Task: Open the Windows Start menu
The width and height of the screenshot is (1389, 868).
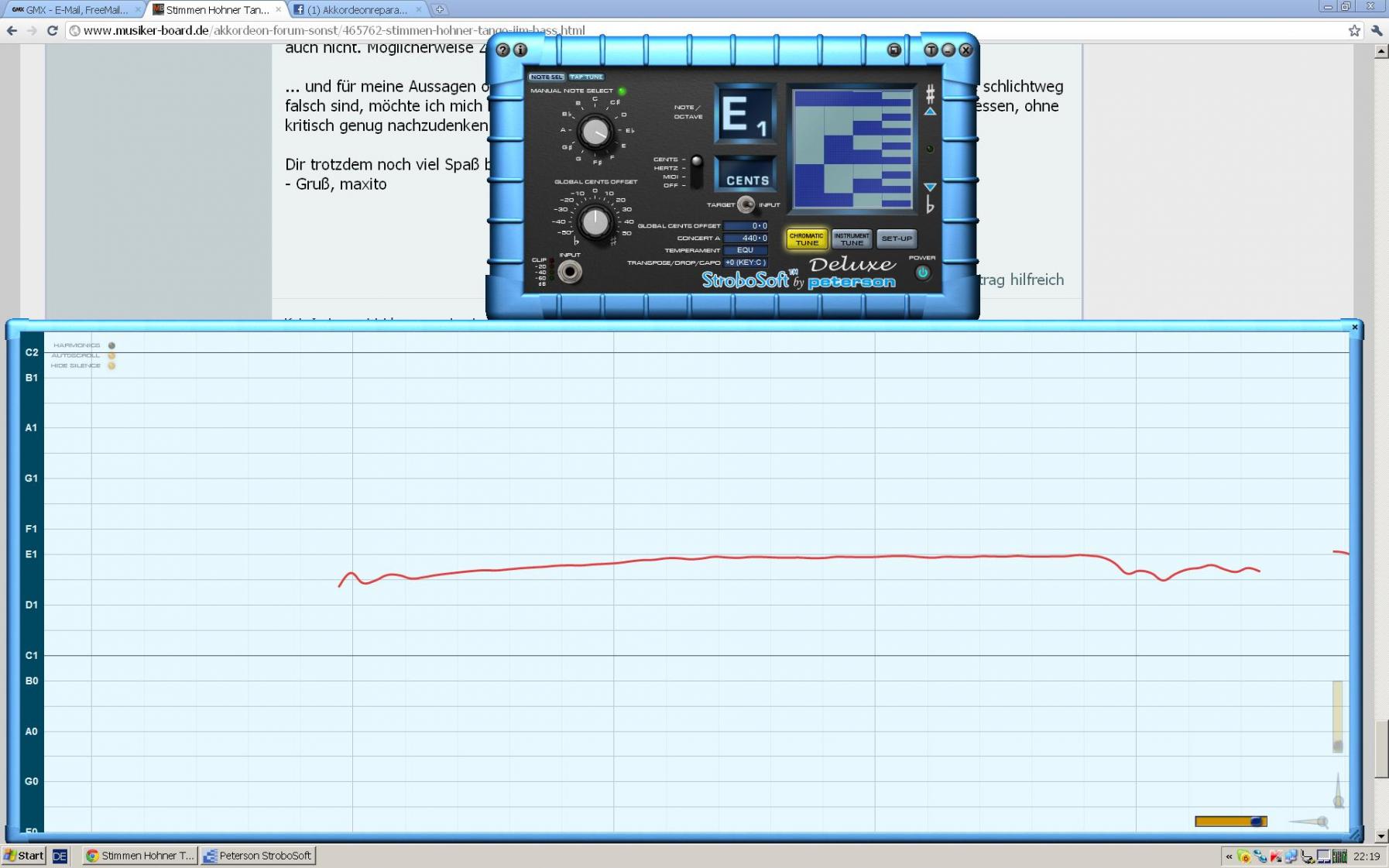Action: click(24, 856)
